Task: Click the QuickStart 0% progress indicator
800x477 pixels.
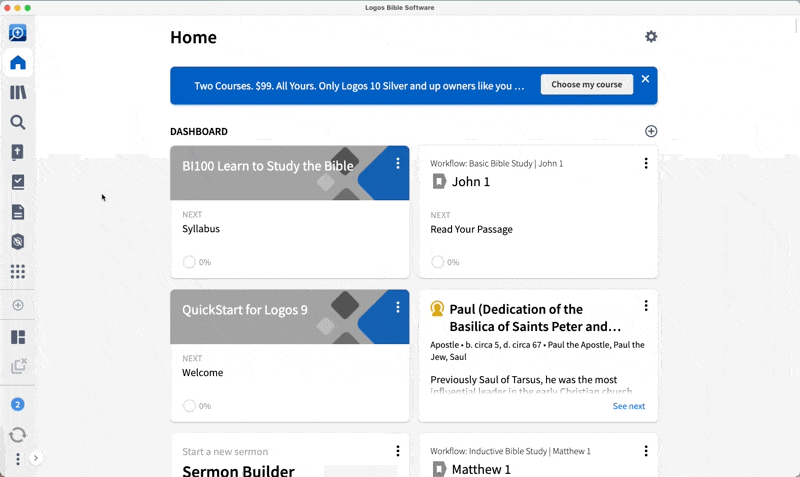Action: click(197, 406)
